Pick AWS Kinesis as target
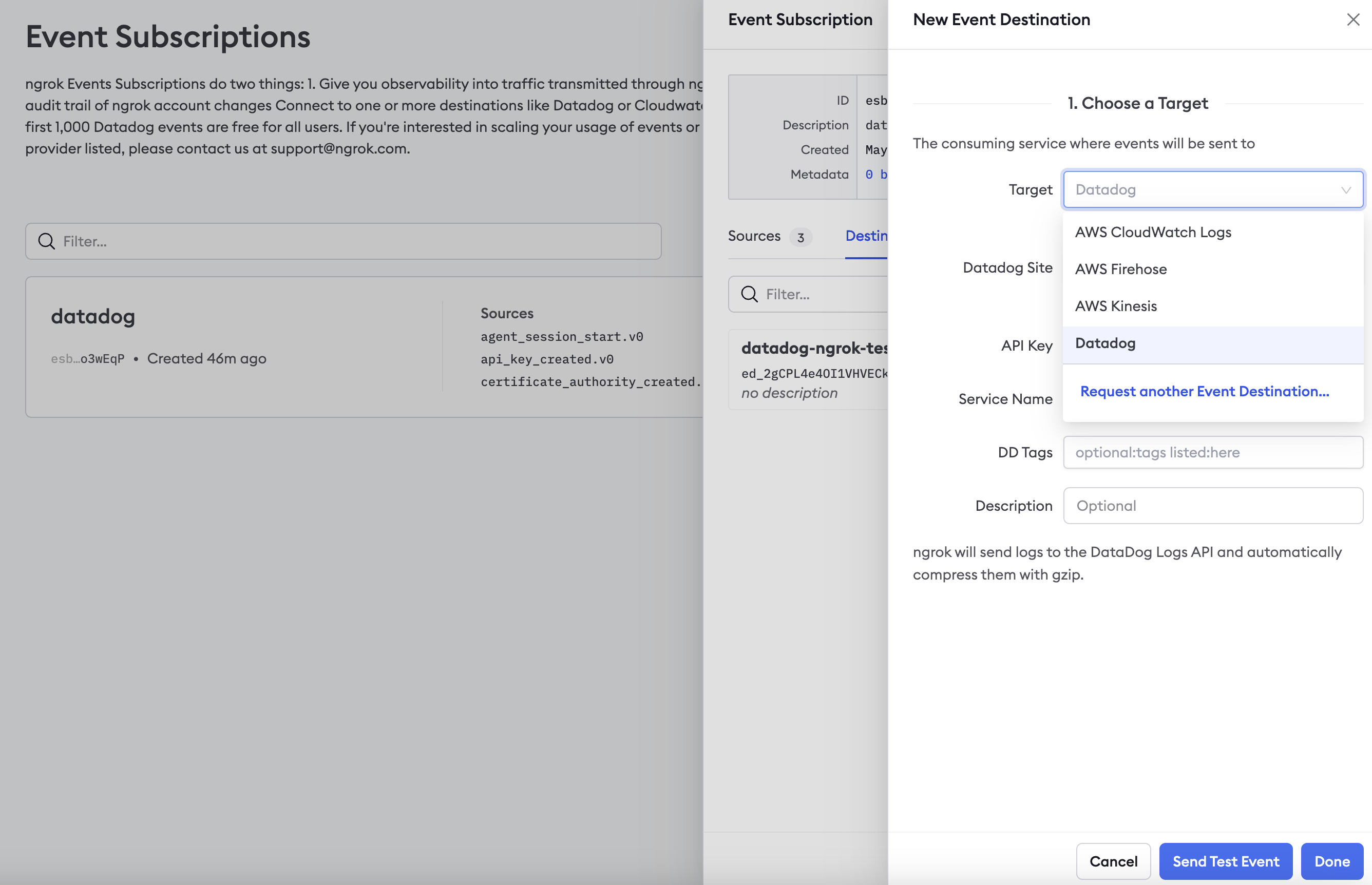1372x885 pixels. point(1116,306)
